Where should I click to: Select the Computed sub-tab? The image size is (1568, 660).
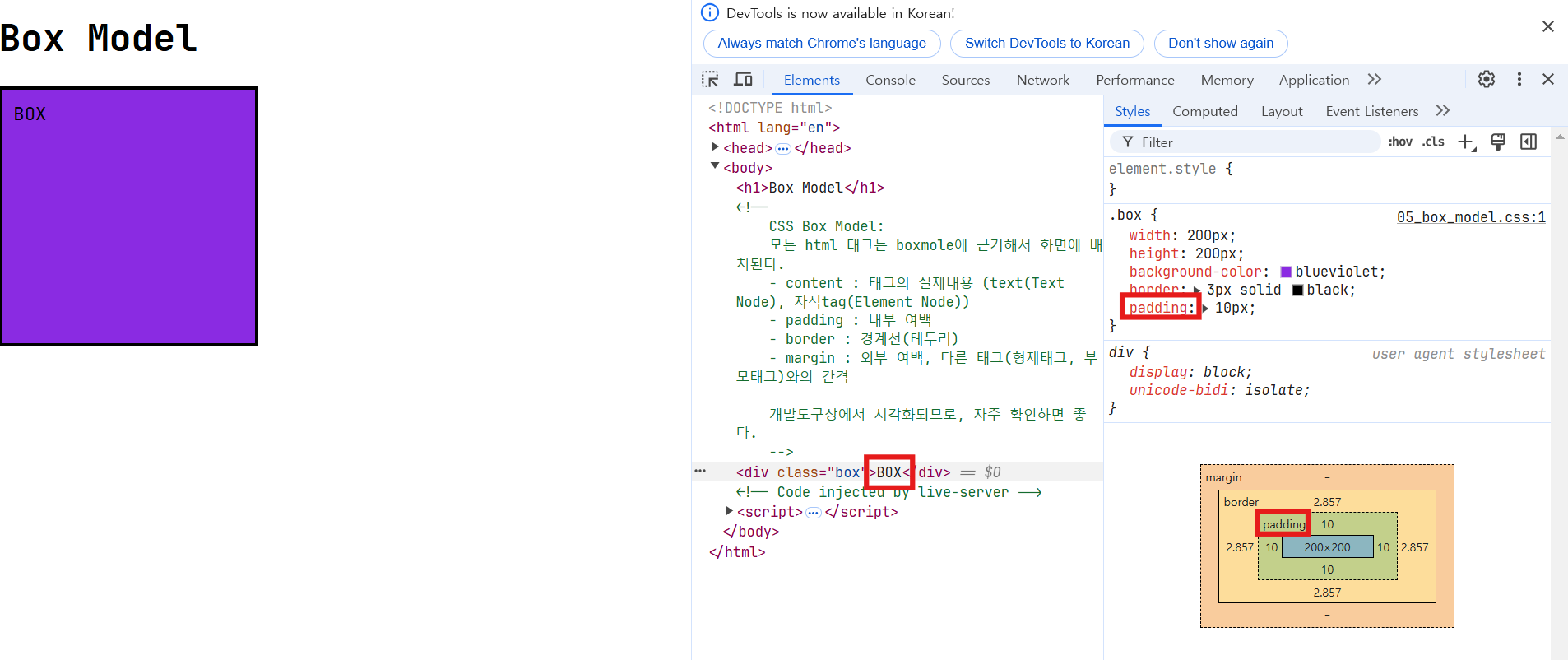tap(1205, 111)
